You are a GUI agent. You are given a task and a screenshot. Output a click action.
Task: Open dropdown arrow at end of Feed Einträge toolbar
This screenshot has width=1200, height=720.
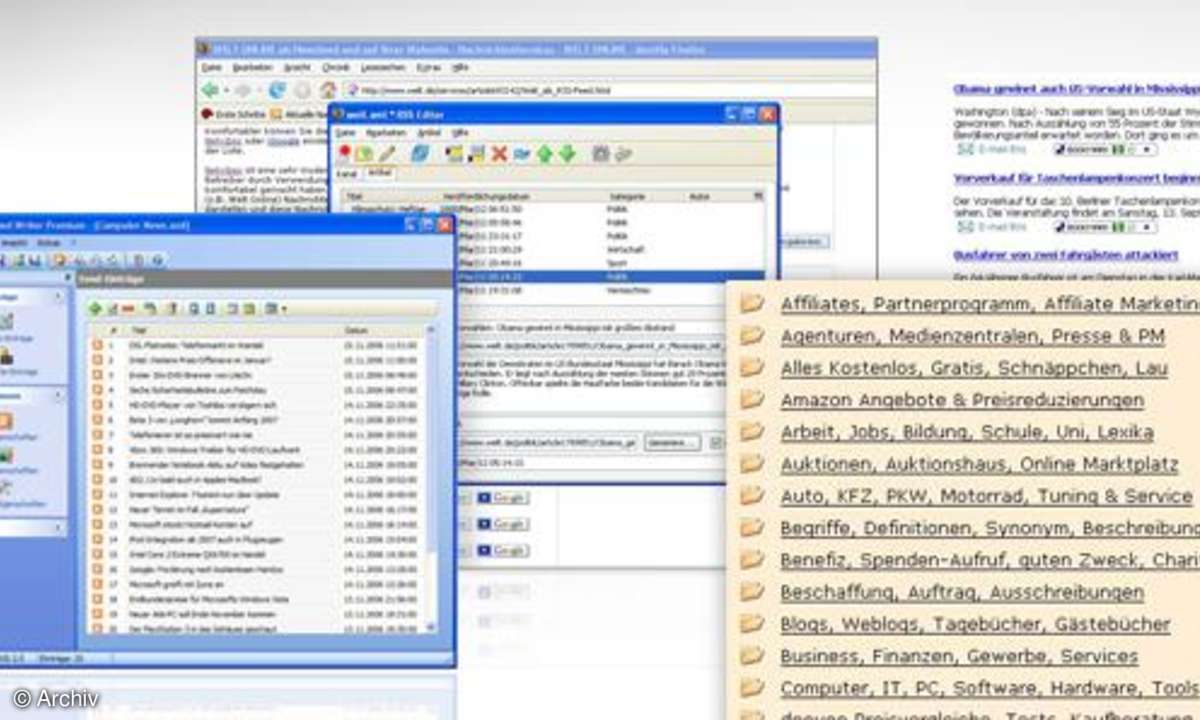[x=284, y=309]
